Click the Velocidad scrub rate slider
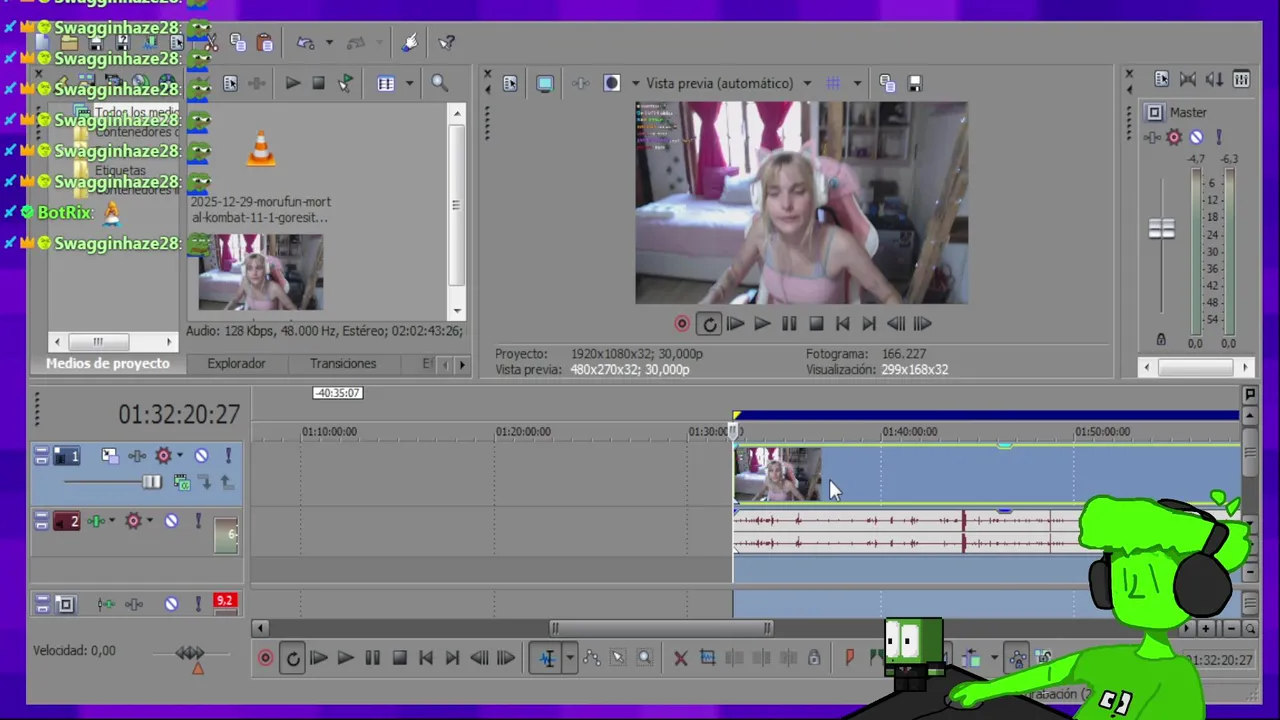 (x=190, y=653)
